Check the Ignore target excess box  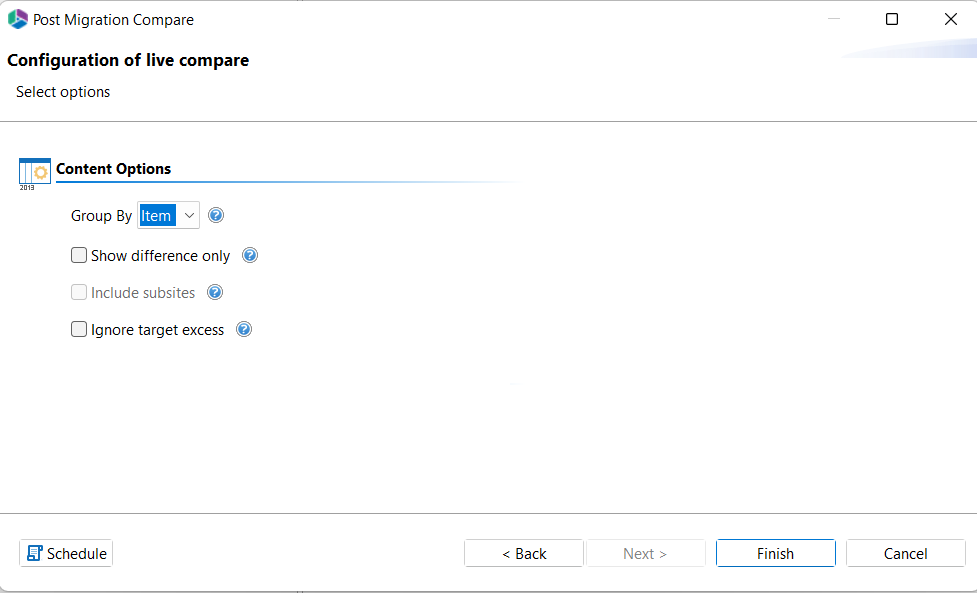click(x=79, y=329)
